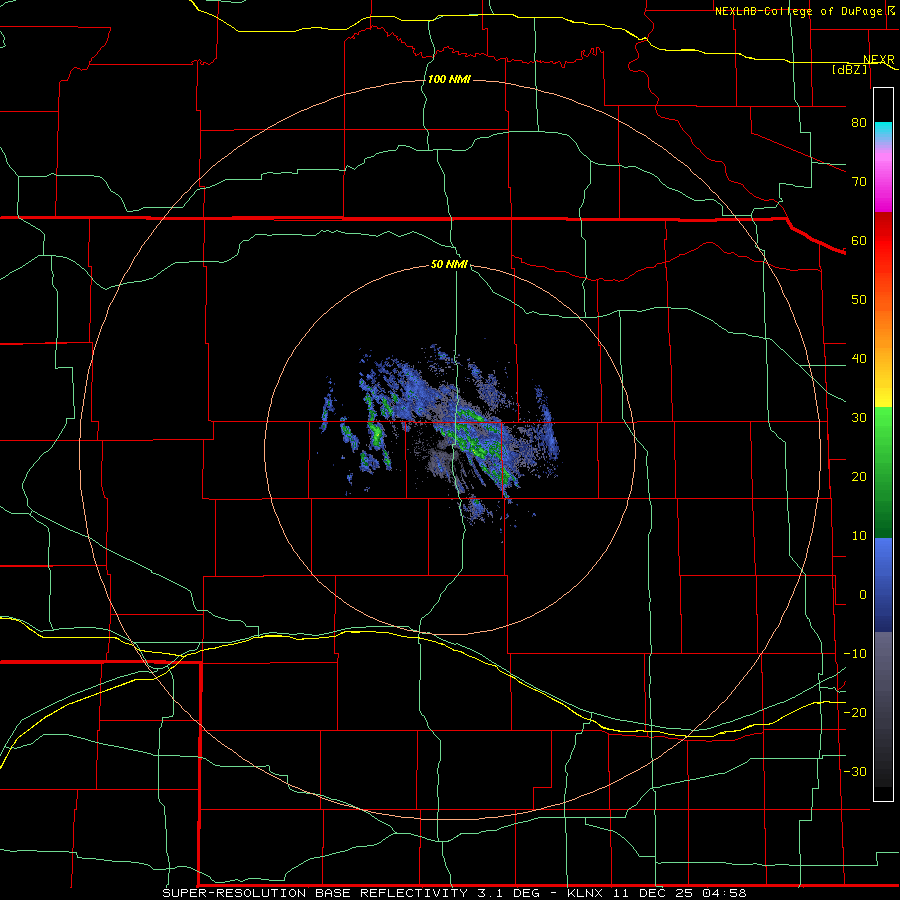Click the 40 value on the dBZ scale
Image resolution: width=900 pixels, height=900 pixels.
(x=859, y=359)
